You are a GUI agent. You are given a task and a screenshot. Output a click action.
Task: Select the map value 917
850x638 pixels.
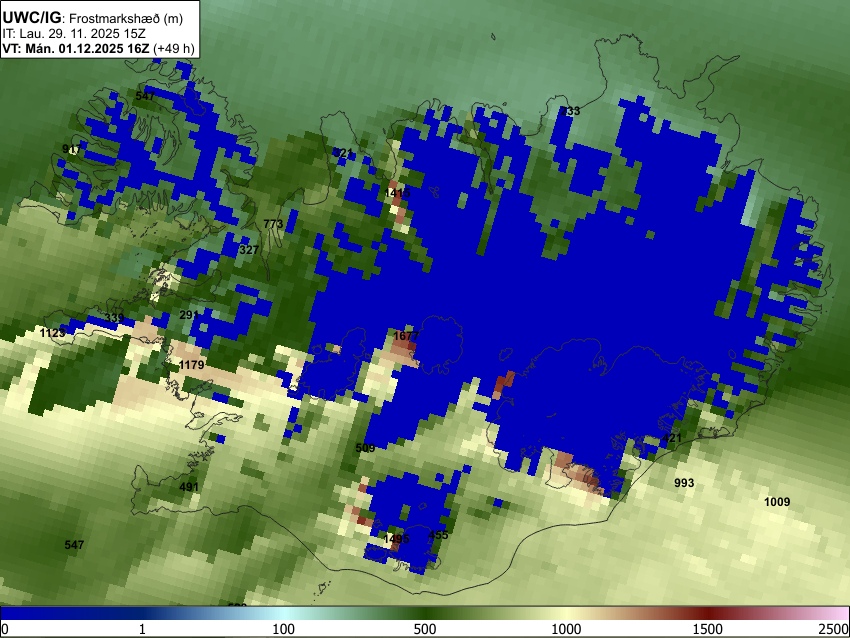(72, 149)
